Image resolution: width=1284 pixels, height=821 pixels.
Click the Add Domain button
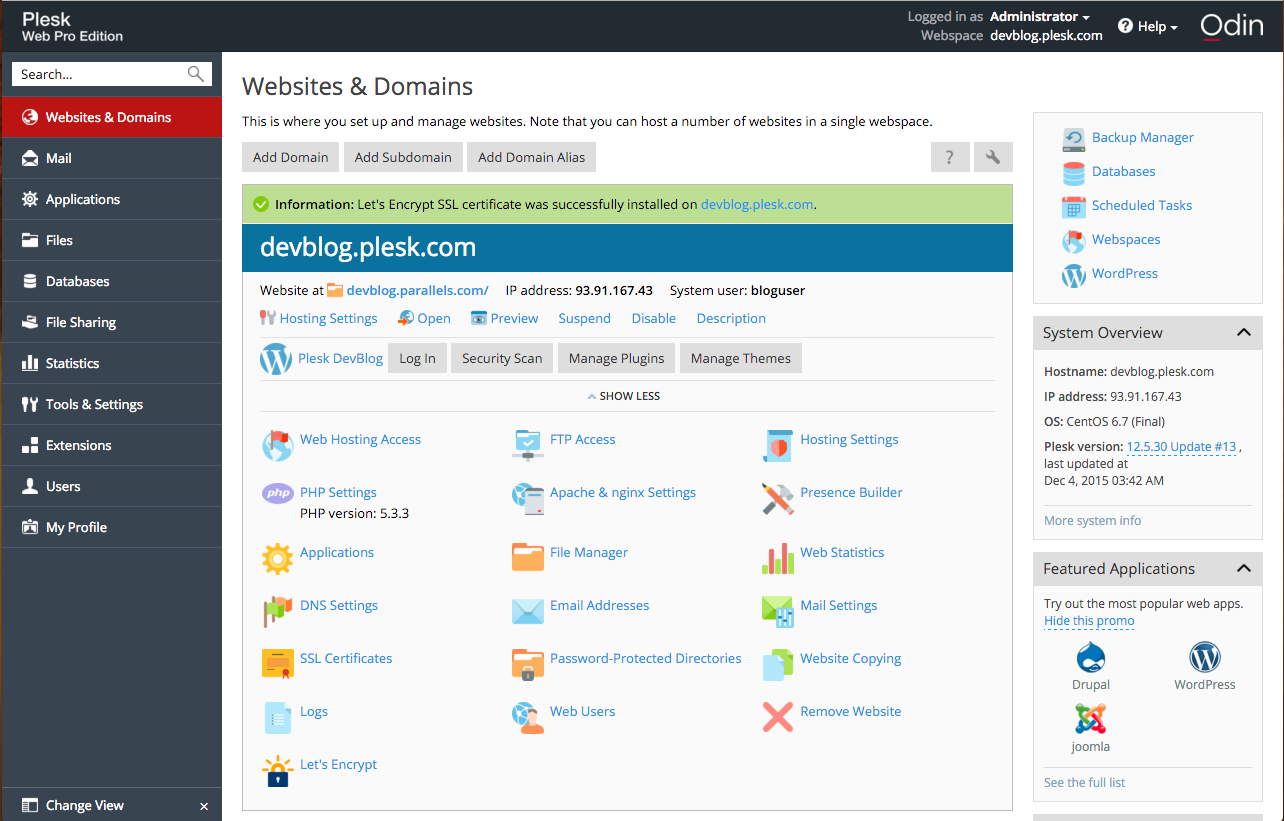point(291,157)
